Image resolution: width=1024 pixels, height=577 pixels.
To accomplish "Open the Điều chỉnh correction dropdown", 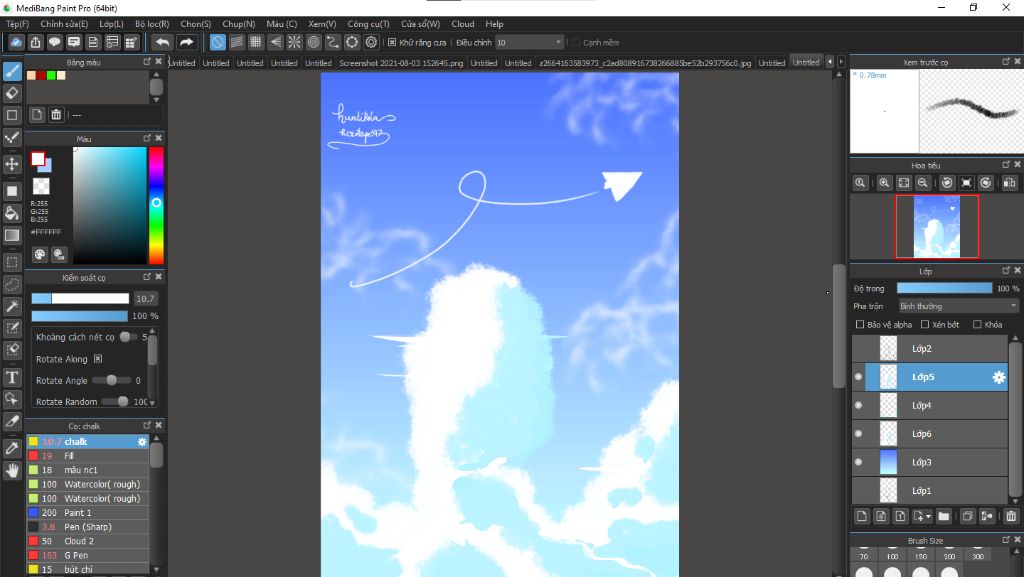I will (529, 42).
